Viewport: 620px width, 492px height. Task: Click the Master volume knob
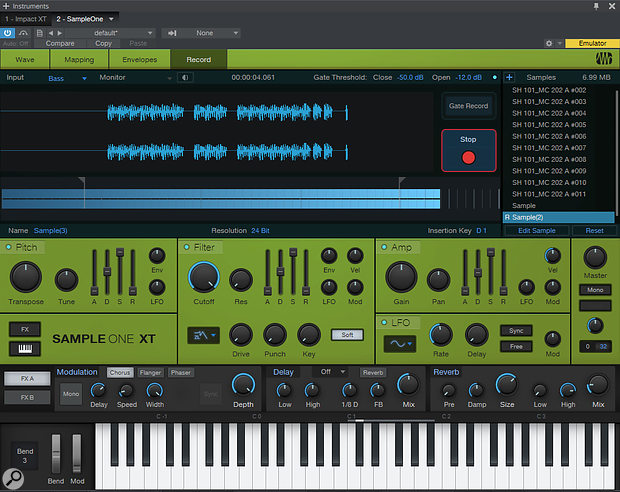click(595, 257)
